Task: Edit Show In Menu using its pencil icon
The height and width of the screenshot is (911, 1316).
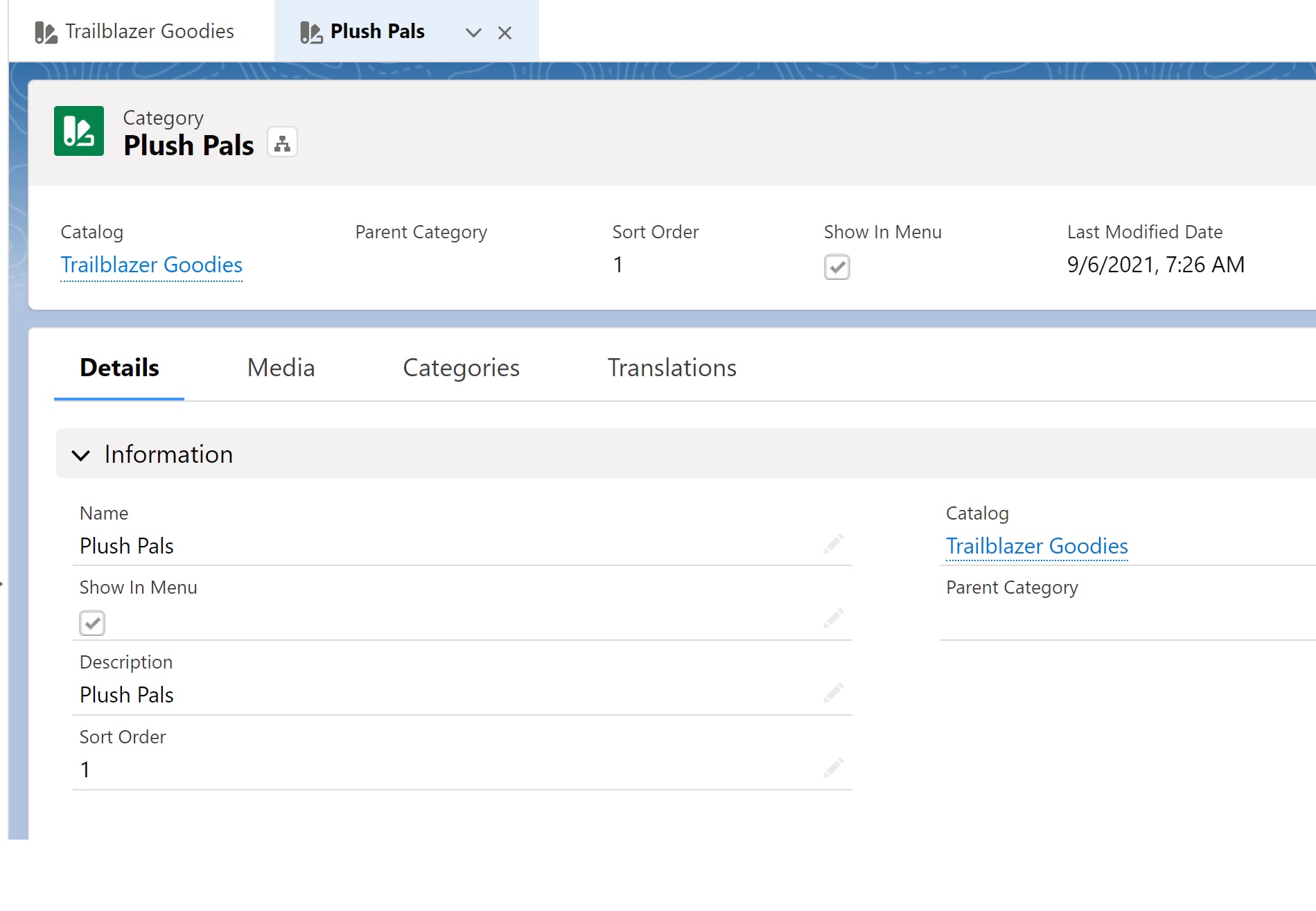Action: [x=833, y=619]
